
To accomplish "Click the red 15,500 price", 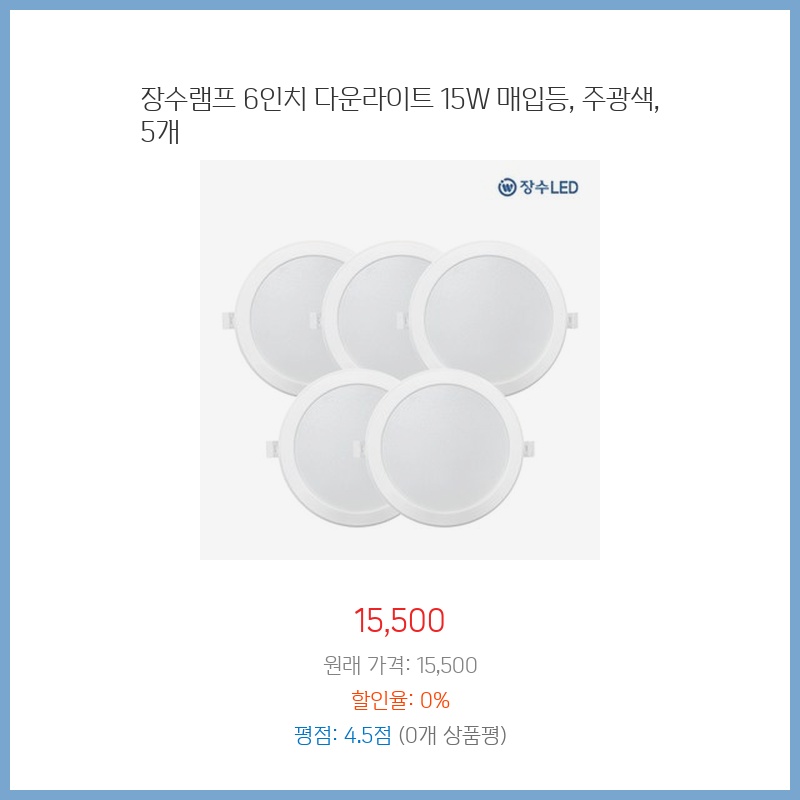I will pos(399,620).
